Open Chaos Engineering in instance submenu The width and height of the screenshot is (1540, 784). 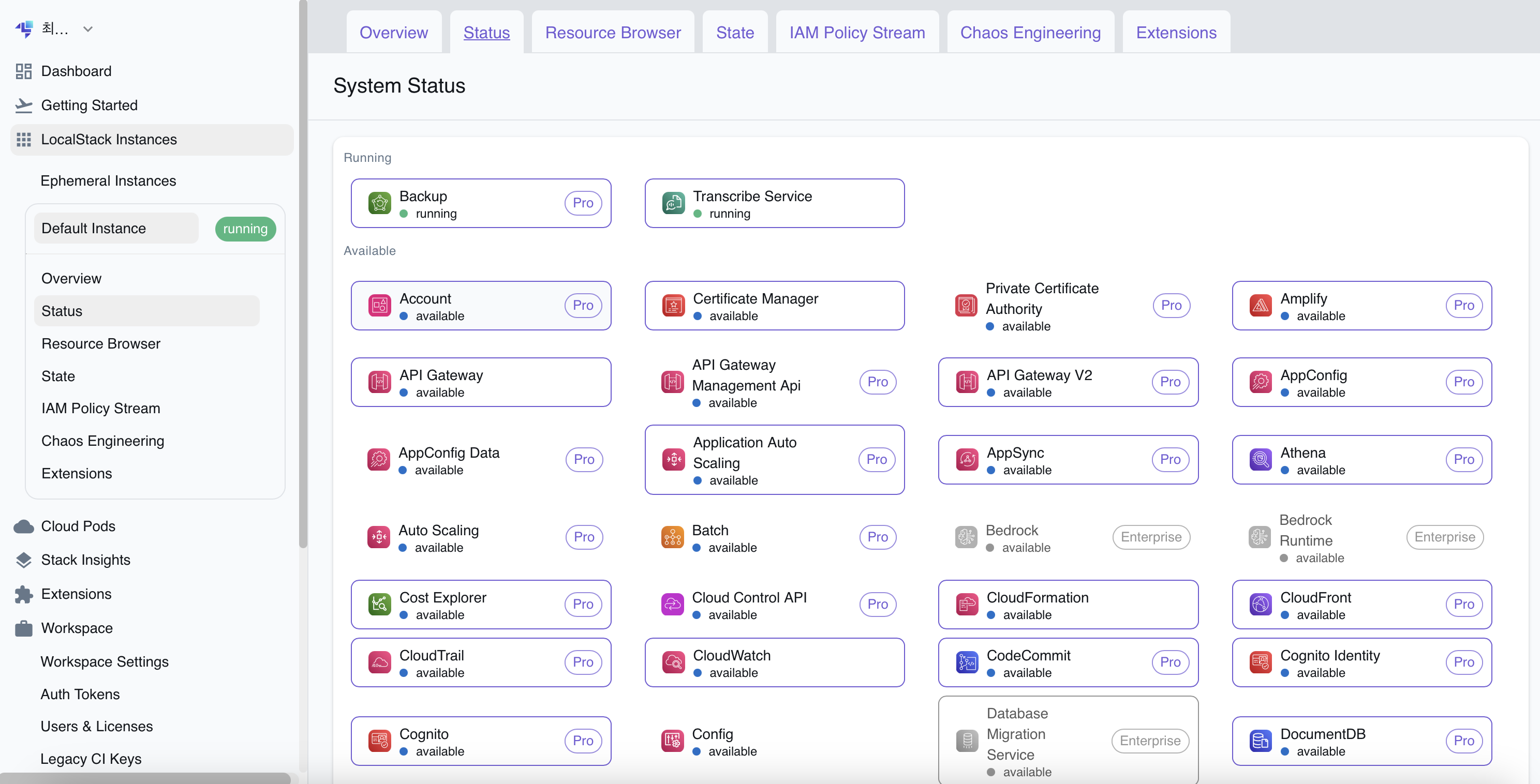(146, 441)
